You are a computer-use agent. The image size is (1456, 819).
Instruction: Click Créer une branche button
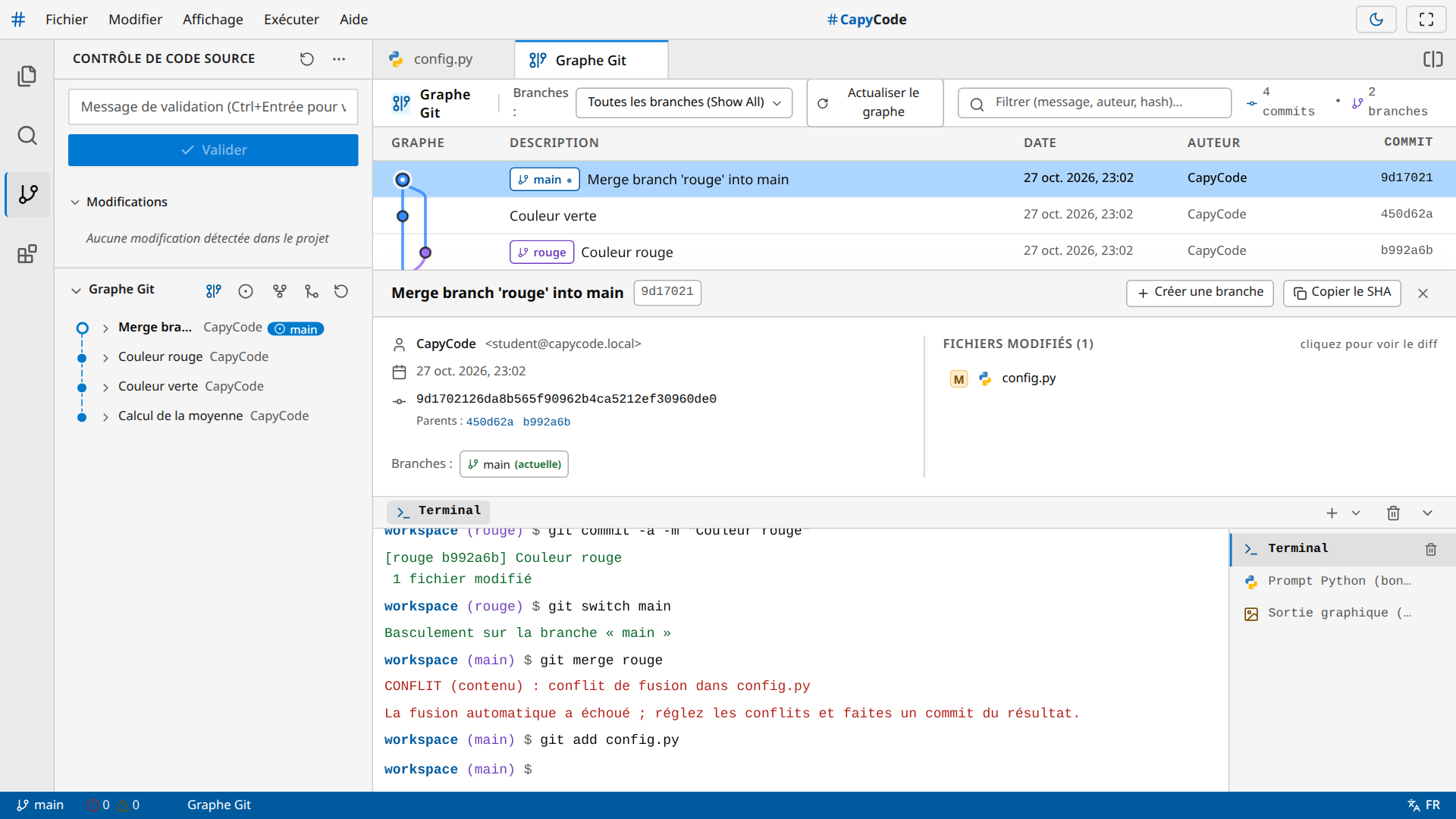pos(1200,293)
